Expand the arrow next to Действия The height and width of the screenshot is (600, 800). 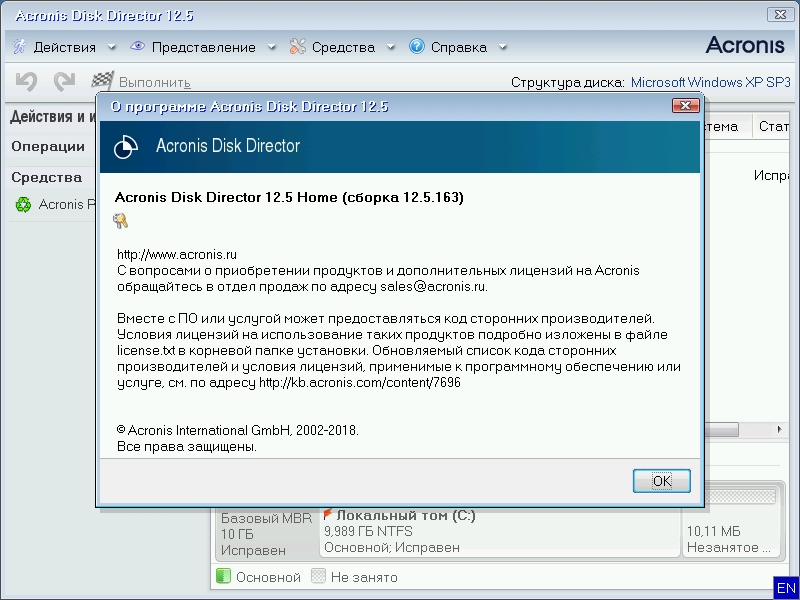[112, 47]
